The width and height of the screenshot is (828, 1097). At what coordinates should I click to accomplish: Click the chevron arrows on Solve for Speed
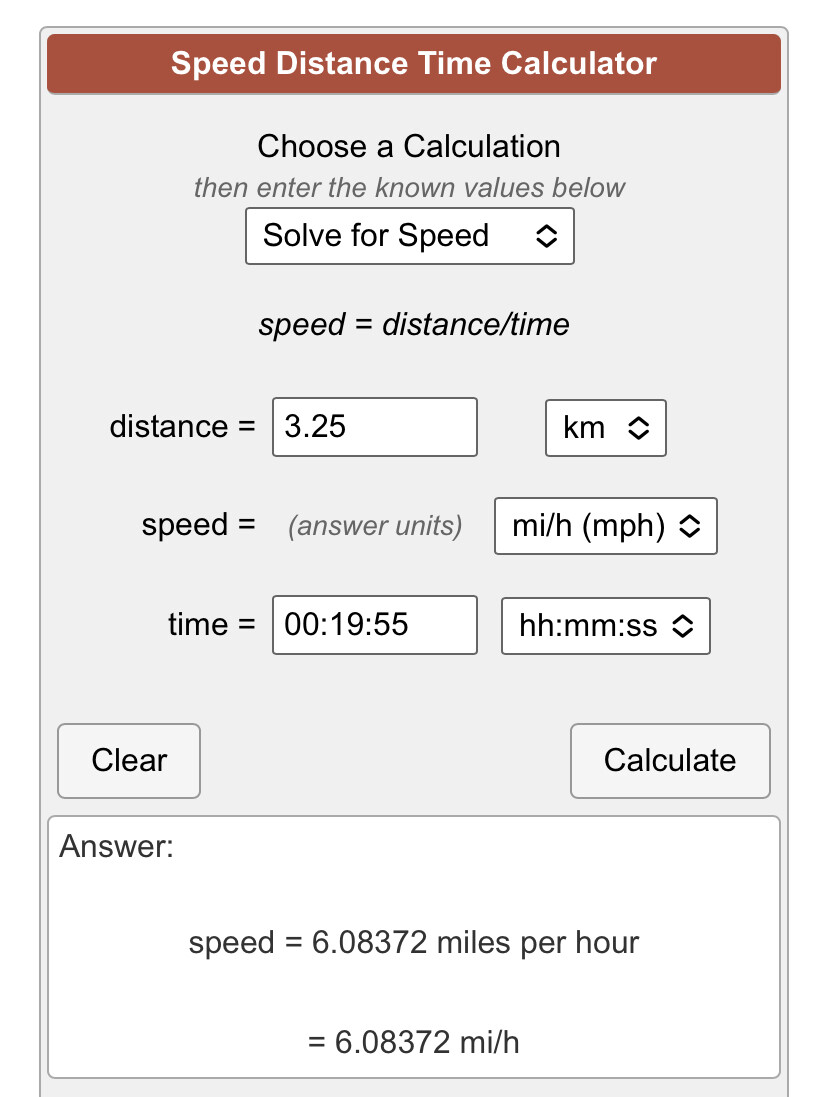click(546, 236)
